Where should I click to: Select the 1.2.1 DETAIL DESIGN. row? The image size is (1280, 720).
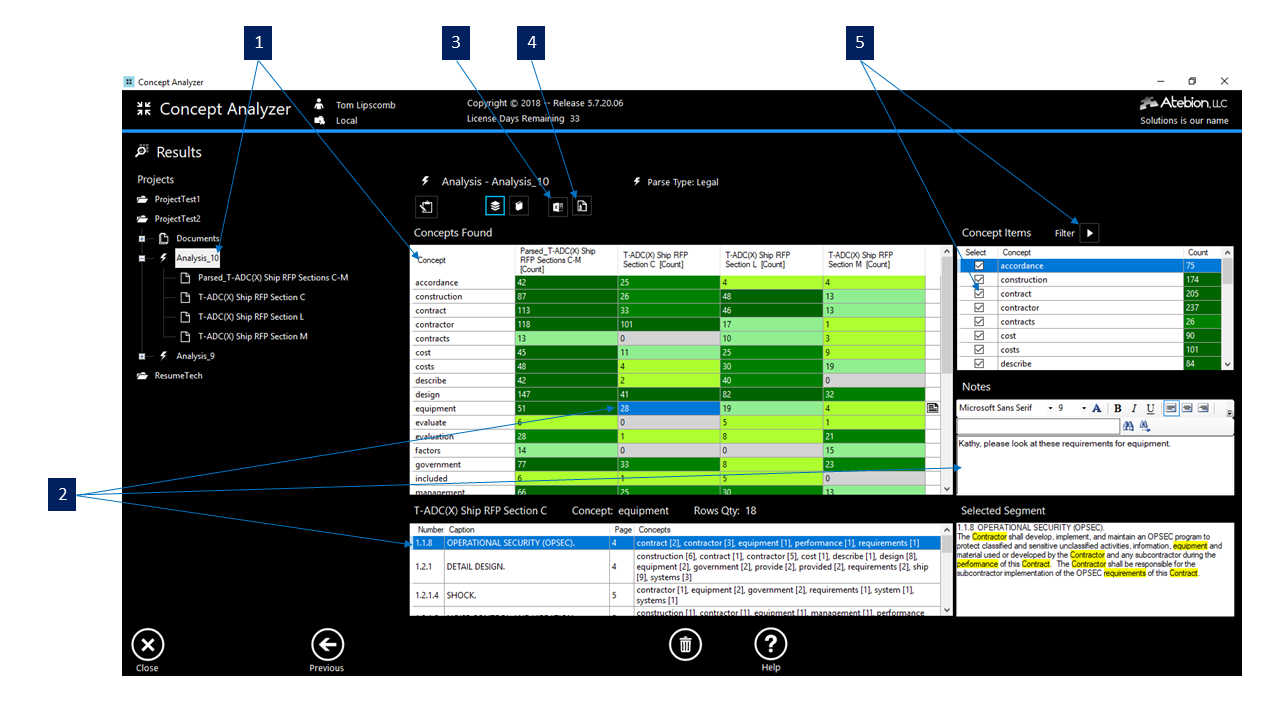[x=675, y=567]
